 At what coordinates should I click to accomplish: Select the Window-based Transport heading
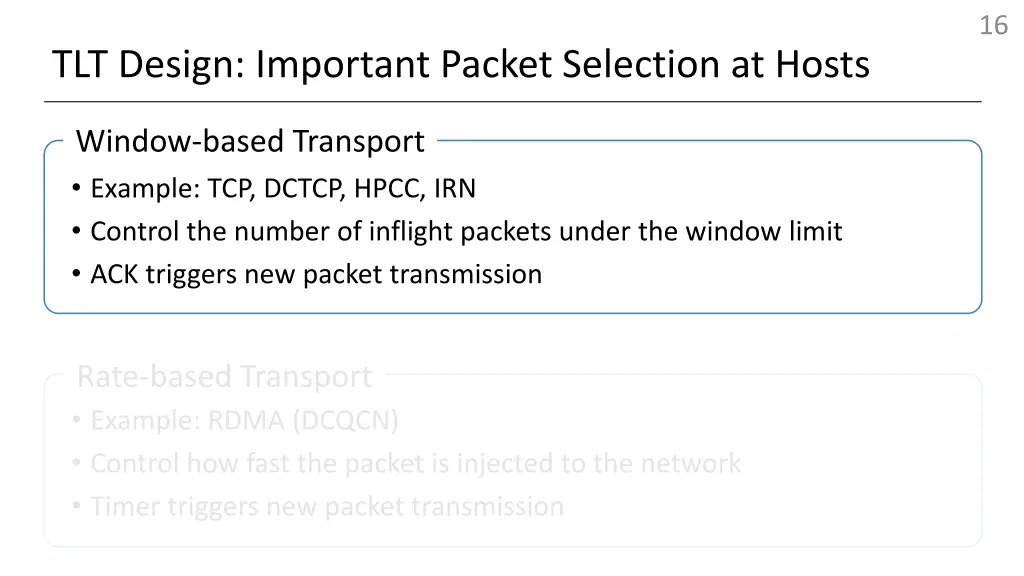250,142
